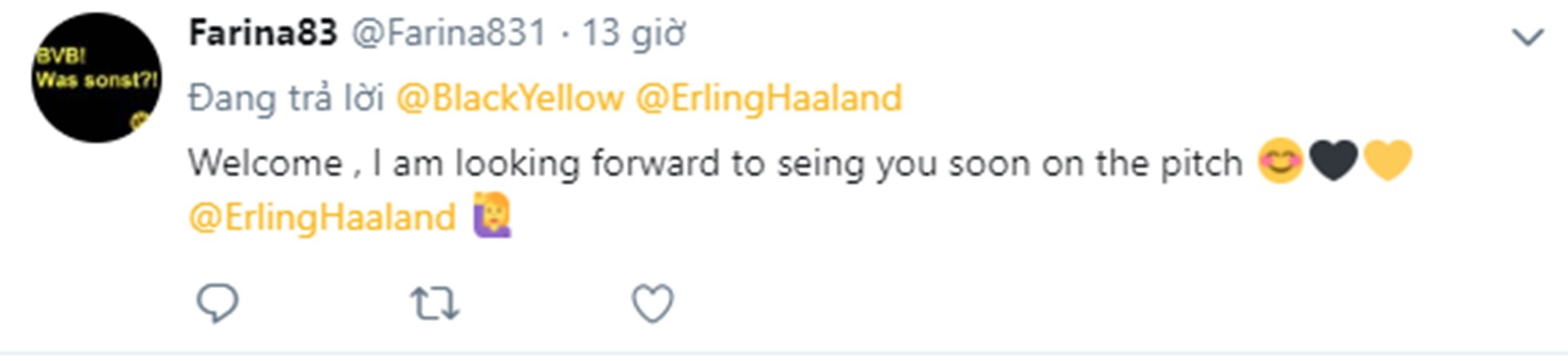The height and width of the screenshot is (361, 1568).
Task: Click the woman raising hand emoji
Action: tap(492, 216)
